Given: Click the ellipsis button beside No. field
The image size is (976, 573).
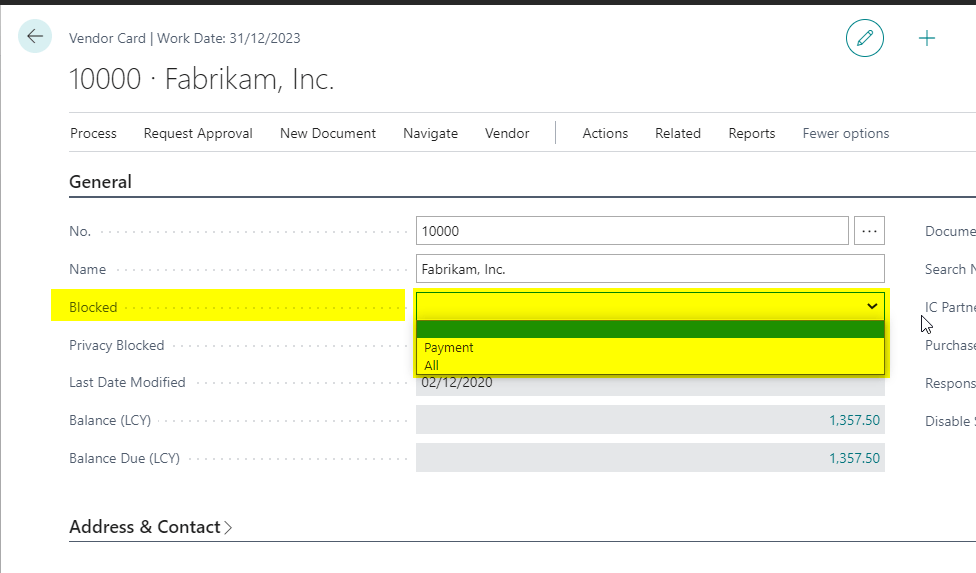Looking at the screenshot, I should pyautogui.click(x=869, y=231).
